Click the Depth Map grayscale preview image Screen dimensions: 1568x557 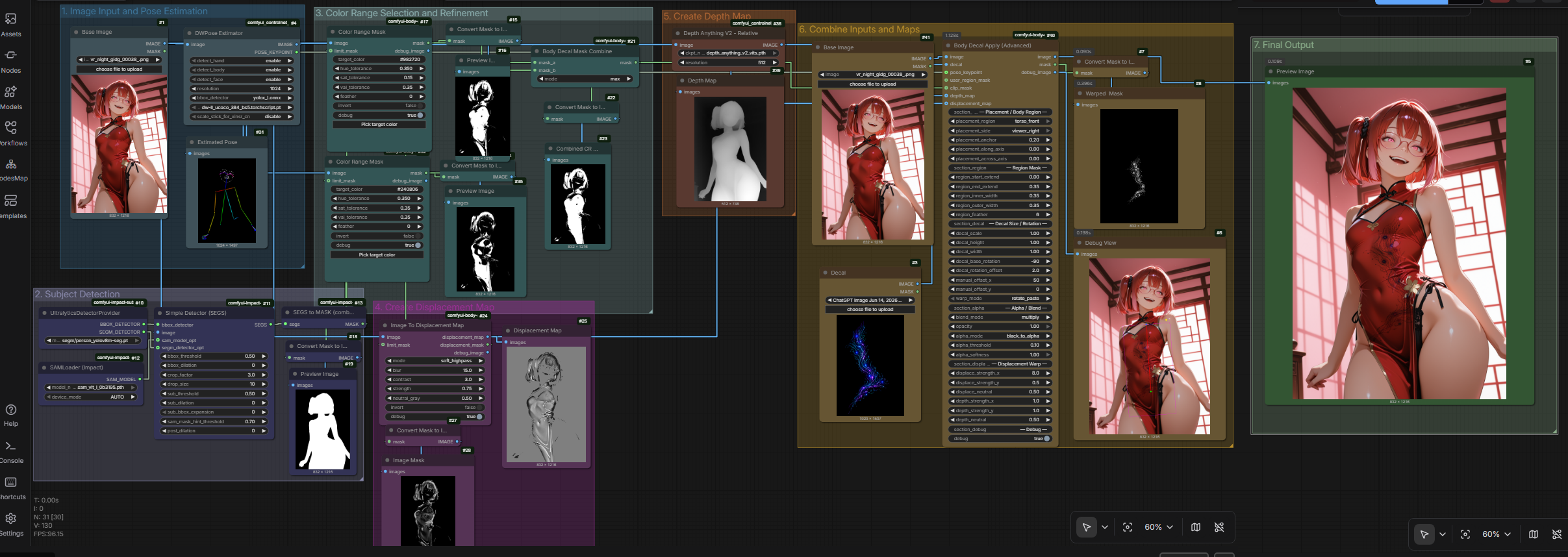[730, 149]
